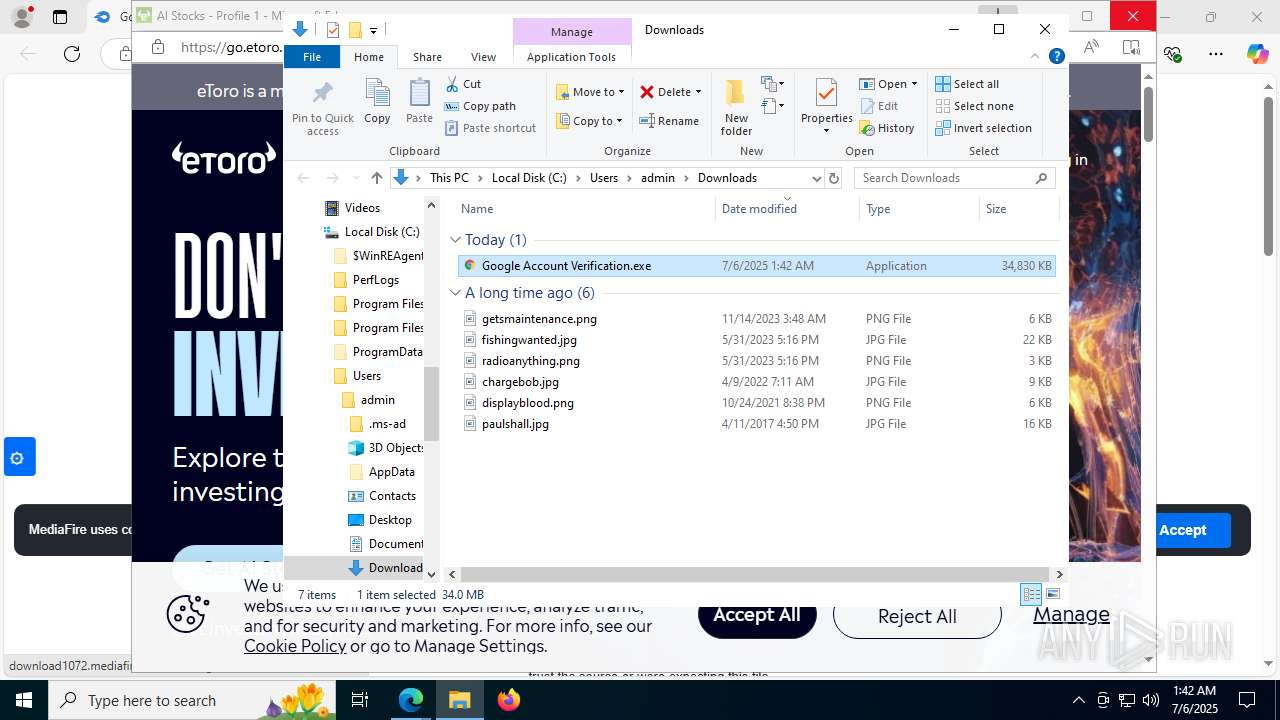The width and height of the screenshot is (1280, 720).
Task: Select Google Account Verification.exe file
Action: click(757, 266)
